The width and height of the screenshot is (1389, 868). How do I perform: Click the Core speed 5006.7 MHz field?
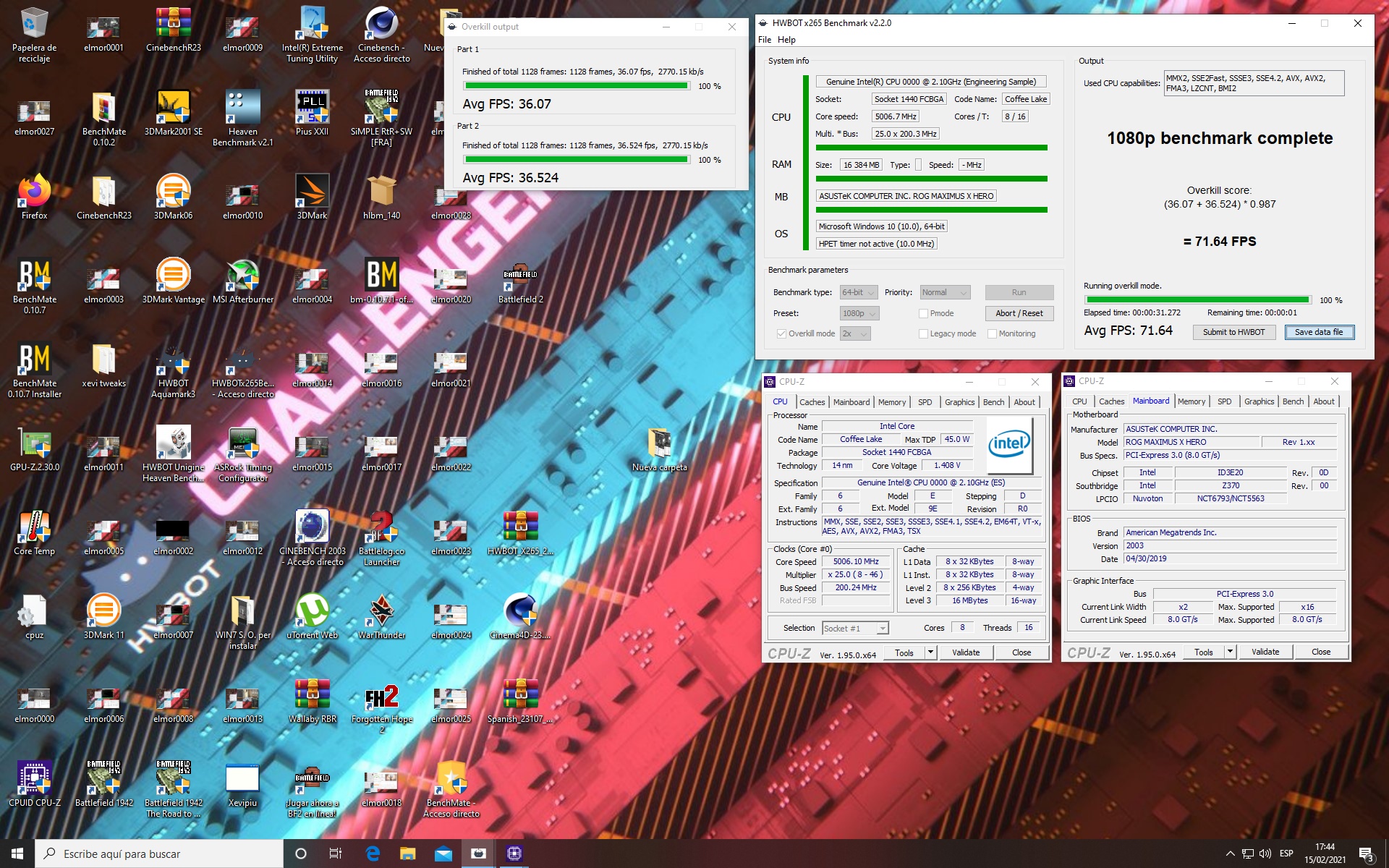tap(896, 116)
